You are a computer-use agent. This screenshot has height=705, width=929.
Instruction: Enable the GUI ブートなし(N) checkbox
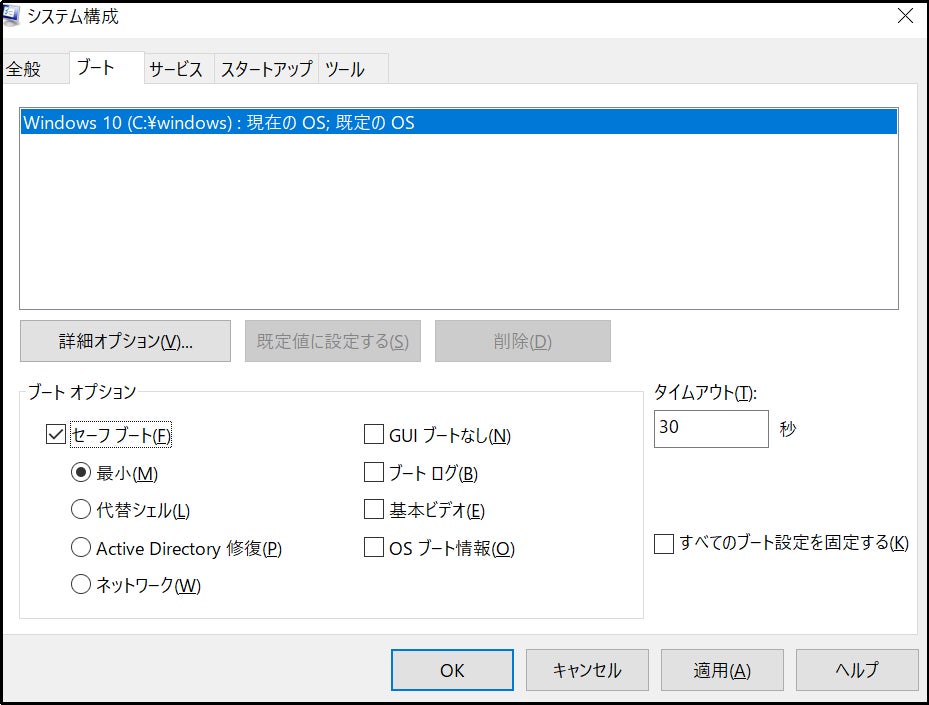(x=374, y=434)
